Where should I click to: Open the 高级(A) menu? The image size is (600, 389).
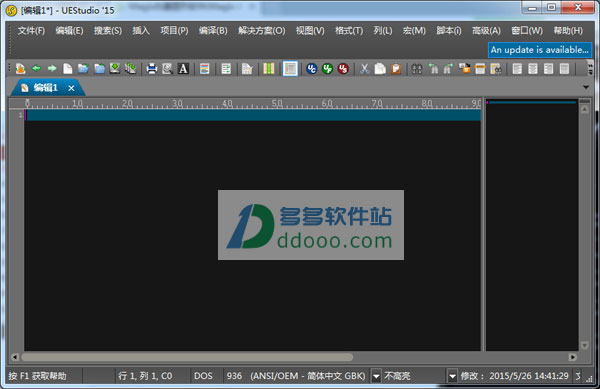point(486,31)
